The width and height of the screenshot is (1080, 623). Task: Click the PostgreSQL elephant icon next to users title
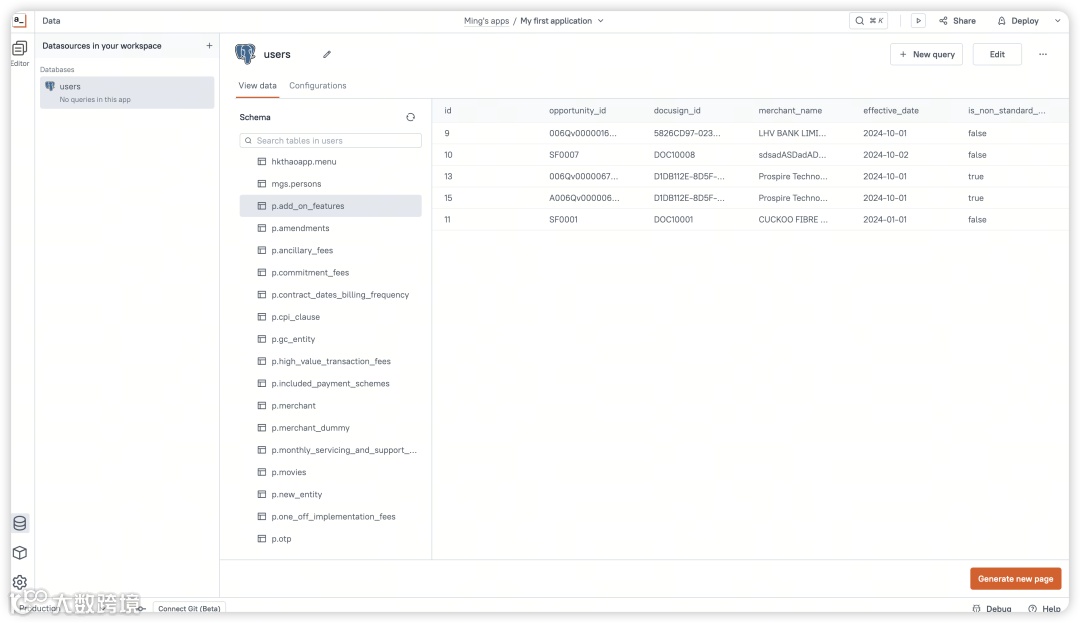245,54
